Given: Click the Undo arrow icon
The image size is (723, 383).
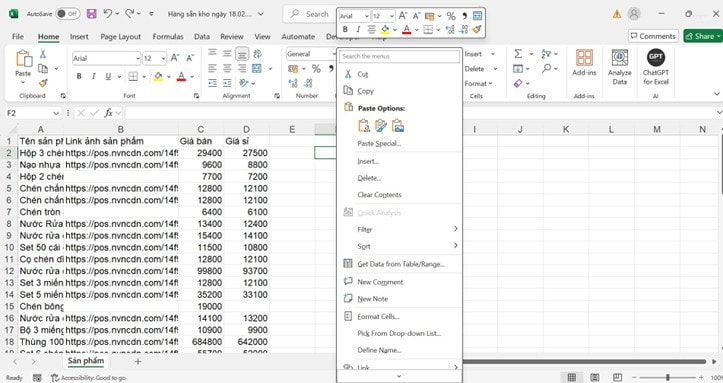Looking at the screenshot, I should click(x=107, y=14).
